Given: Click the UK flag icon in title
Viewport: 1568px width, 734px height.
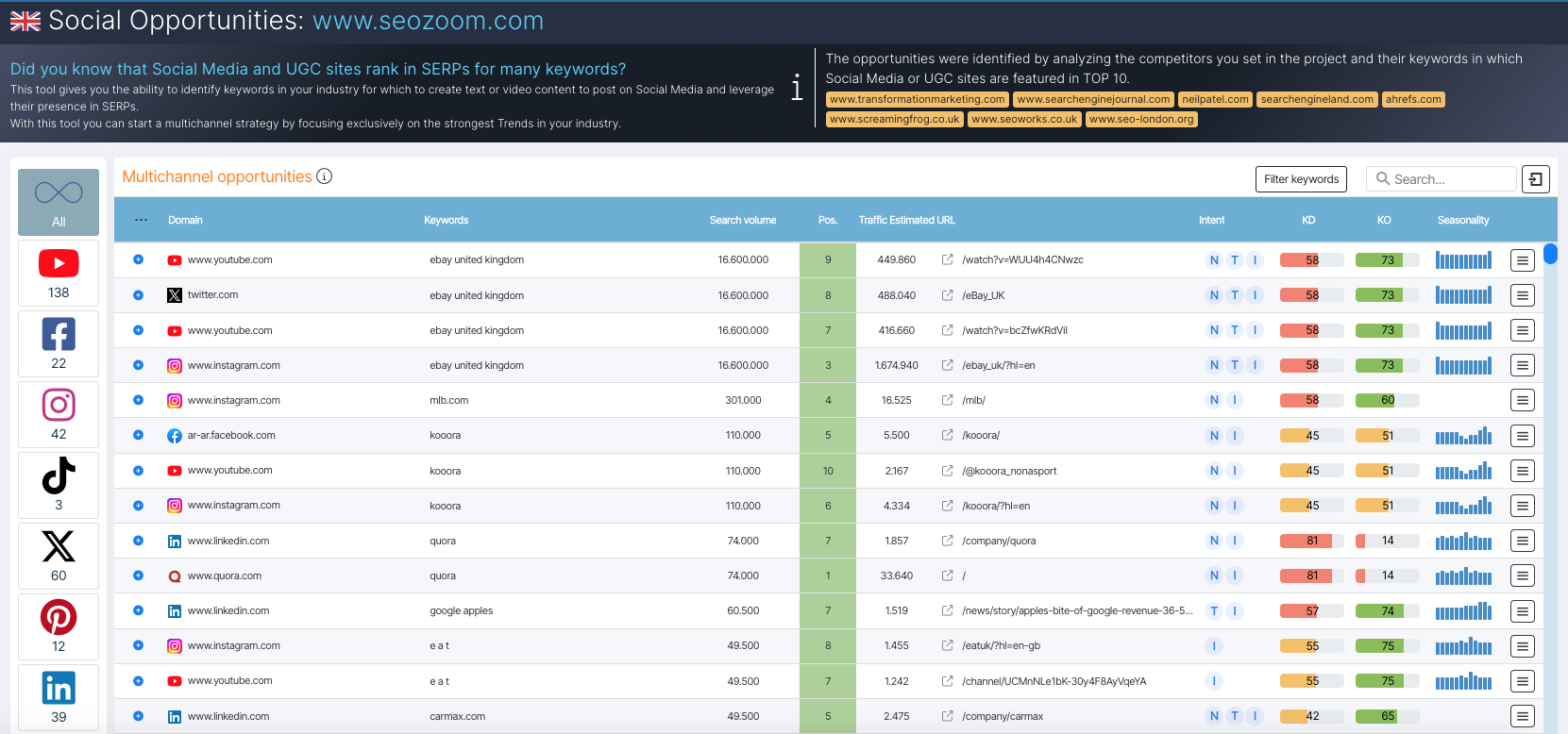Looking at the screenshot, I should click(25, 21).
